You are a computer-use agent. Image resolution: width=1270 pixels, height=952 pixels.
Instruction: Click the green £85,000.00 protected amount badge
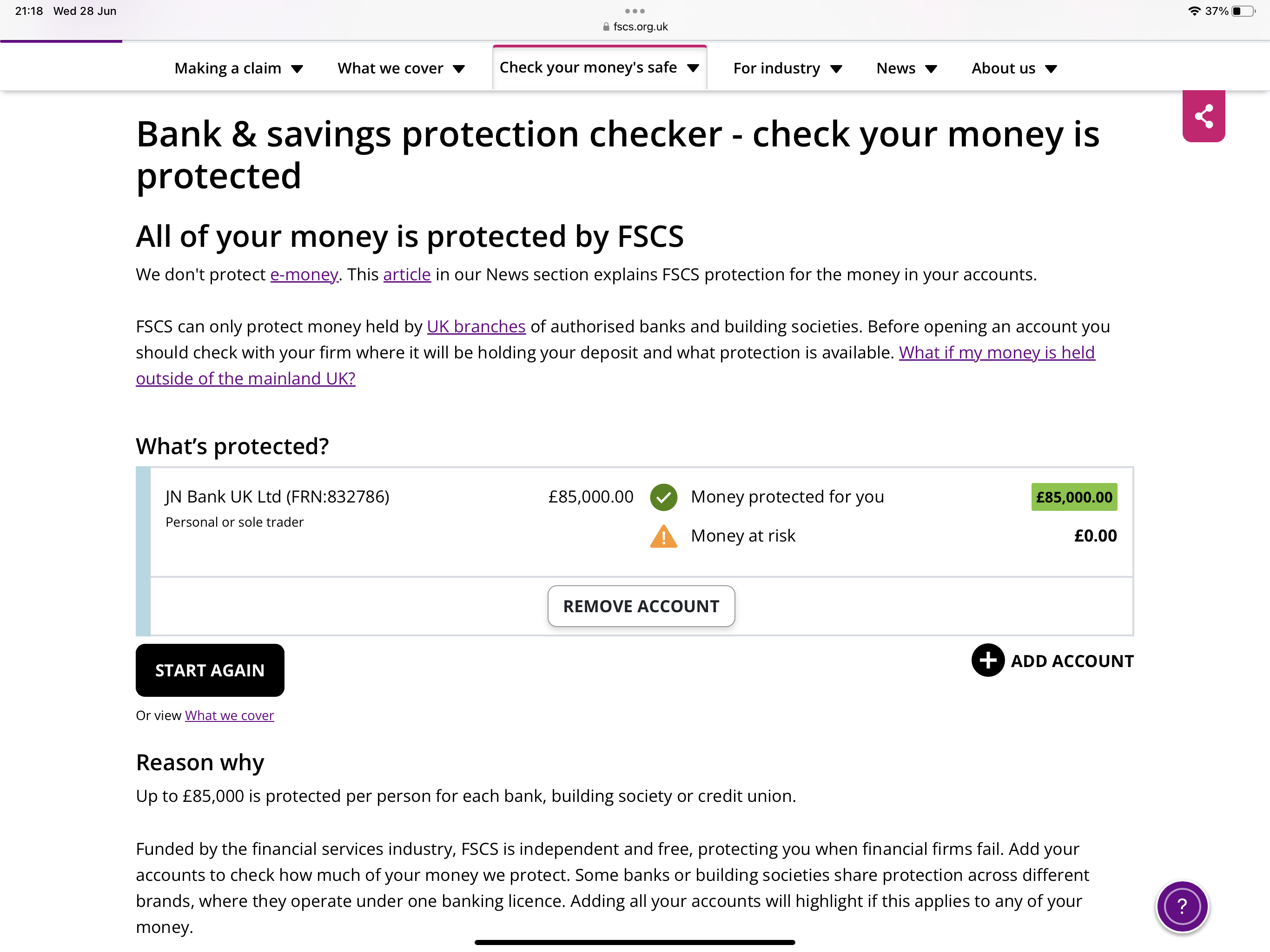pyautogui.click(x=1074, y=497)
